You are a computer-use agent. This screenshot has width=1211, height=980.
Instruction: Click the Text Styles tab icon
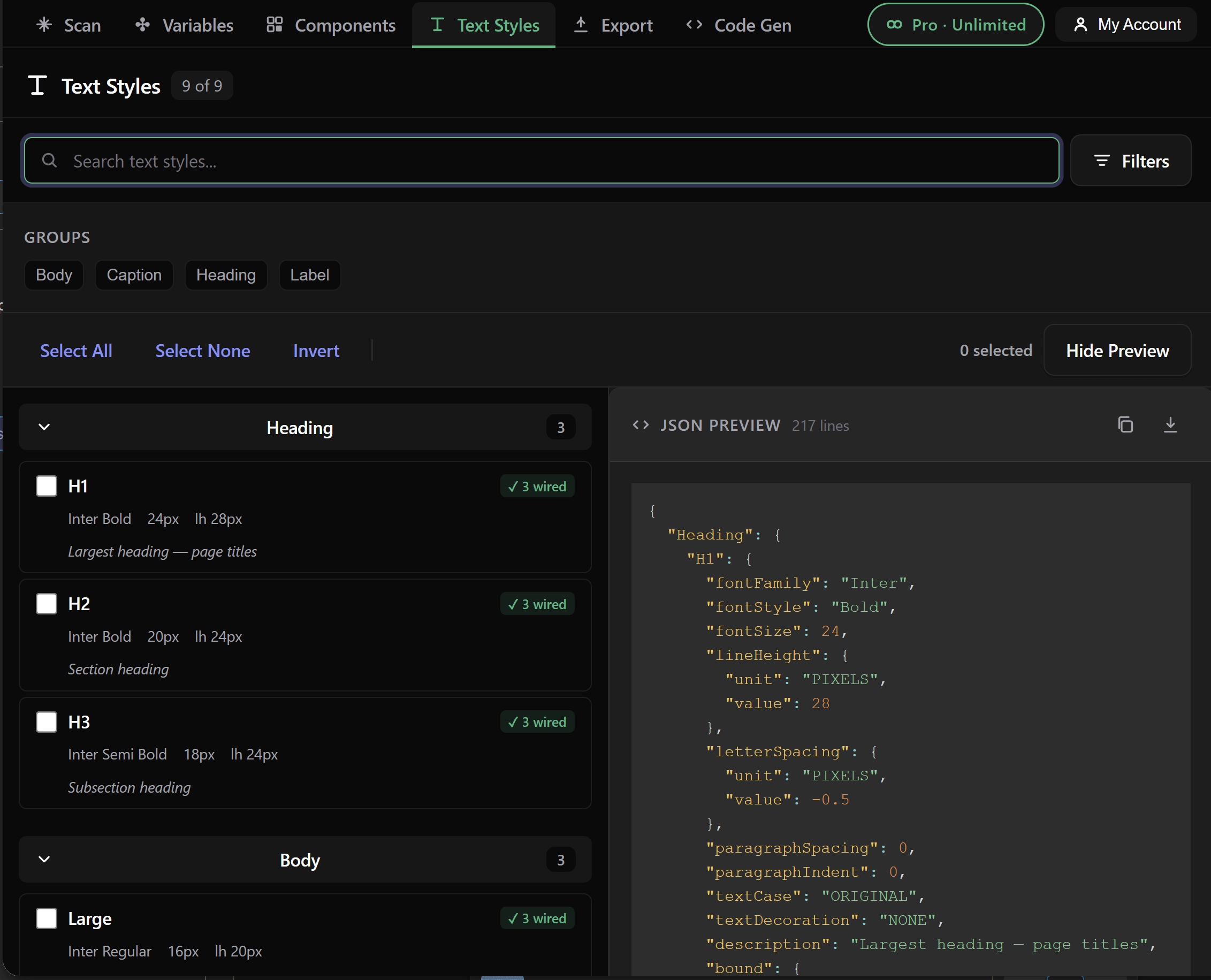[437, 24]
